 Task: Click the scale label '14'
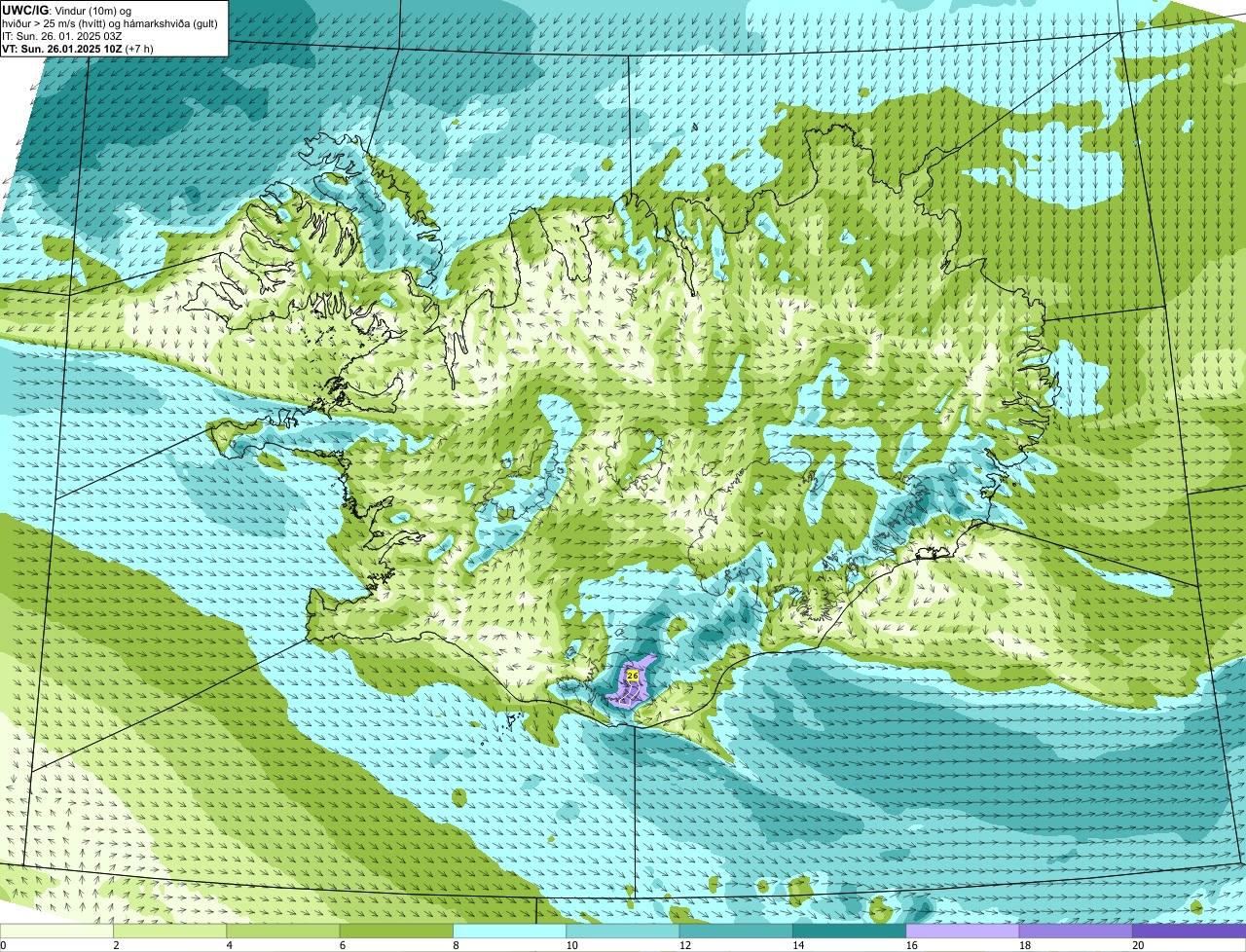point(797,945)
